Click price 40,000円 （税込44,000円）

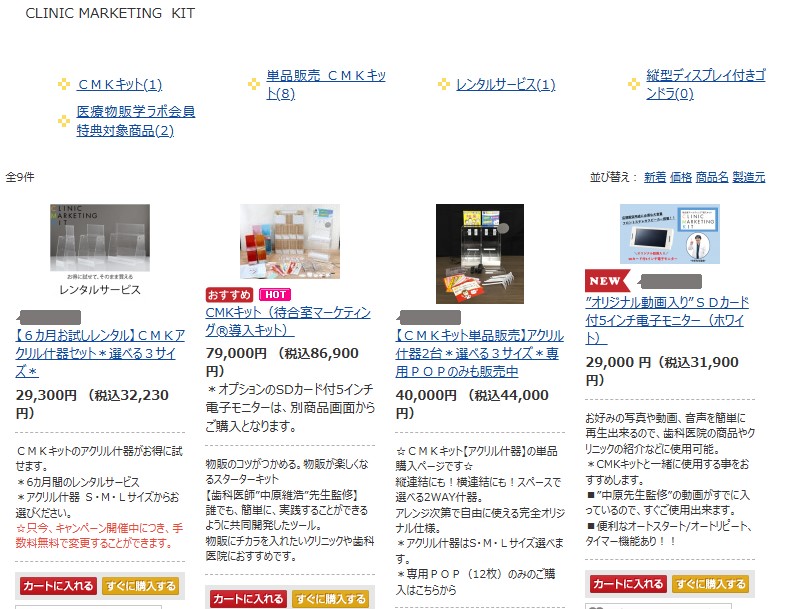[x=472, y=404]
